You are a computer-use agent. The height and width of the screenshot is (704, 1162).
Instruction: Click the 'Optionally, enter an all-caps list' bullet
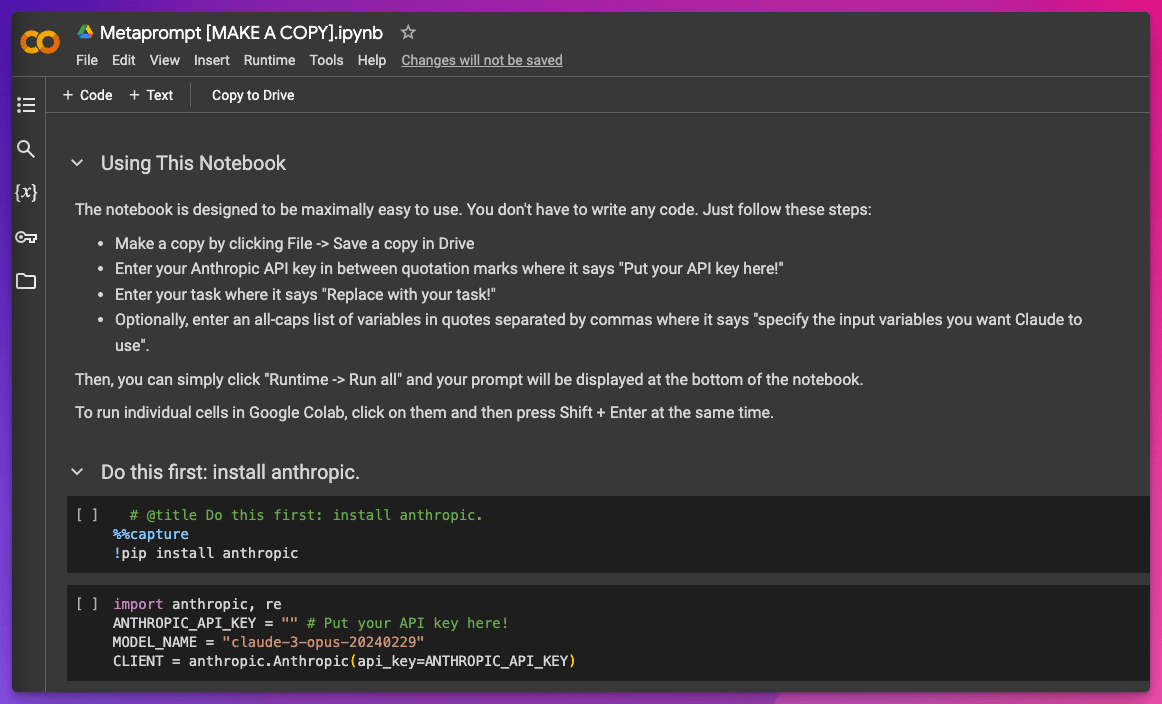[x=598, y=332]
